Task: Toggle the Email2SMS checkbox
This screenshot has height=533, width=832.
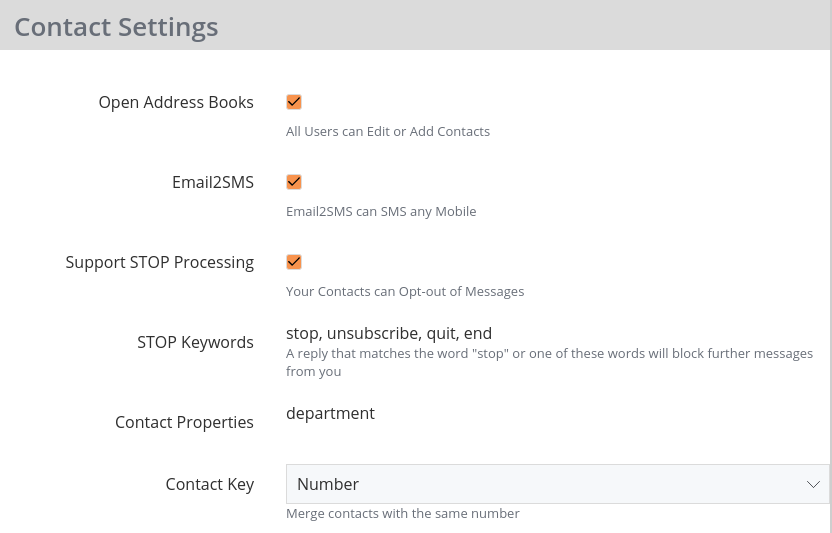Action: click(x=294, y=182)
